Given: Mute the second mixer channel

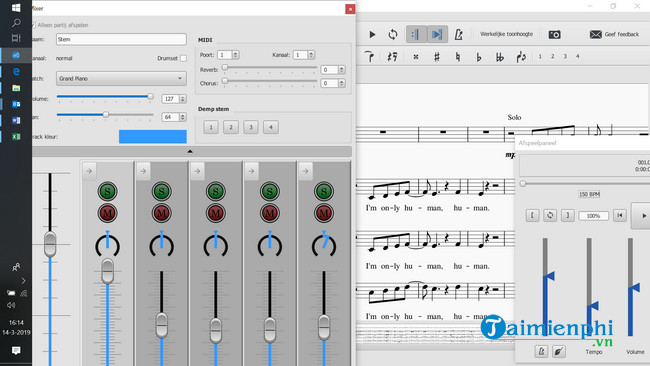Looking at the screenshot, I should tap(162, 213).
